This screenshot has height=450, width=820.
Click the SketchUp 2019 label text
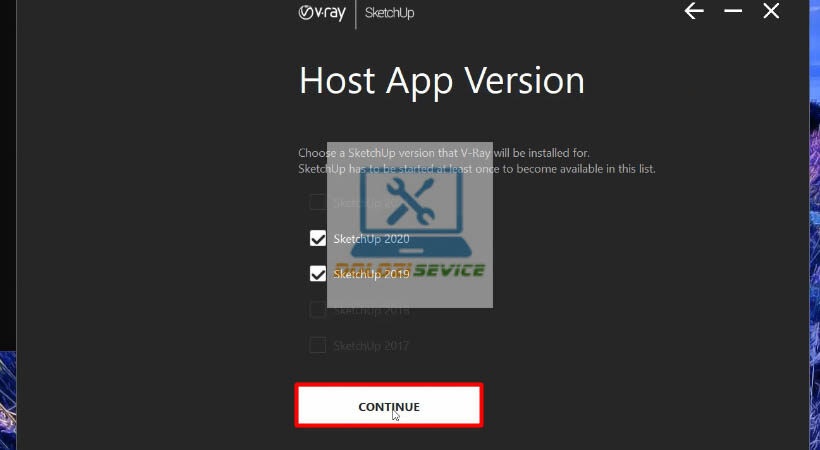pyautogui.click(x=371, y=274)
